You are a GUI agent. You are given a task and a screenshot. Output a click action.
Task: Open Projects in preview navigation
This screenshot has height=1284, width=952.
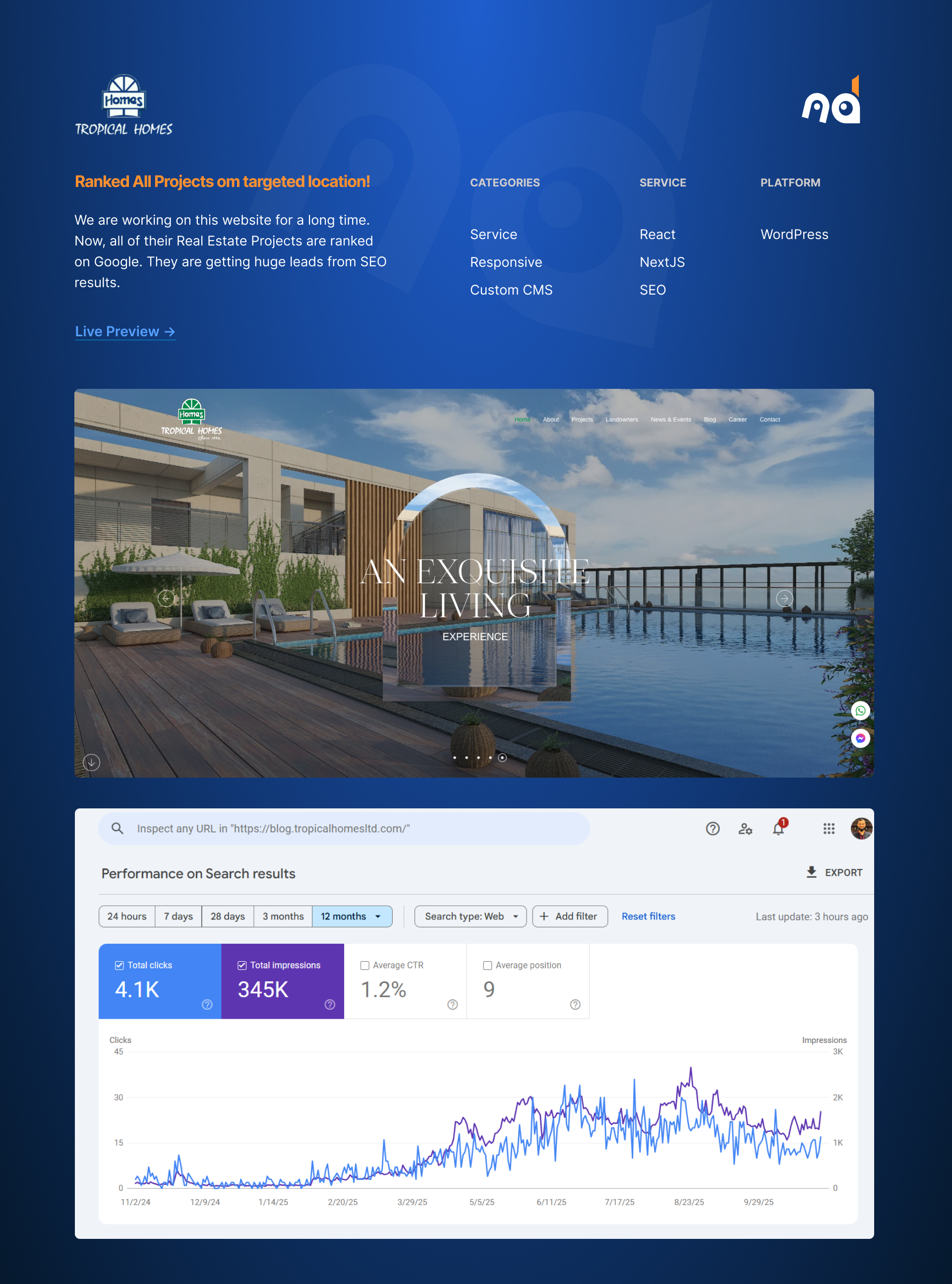[x=582, y=420]
